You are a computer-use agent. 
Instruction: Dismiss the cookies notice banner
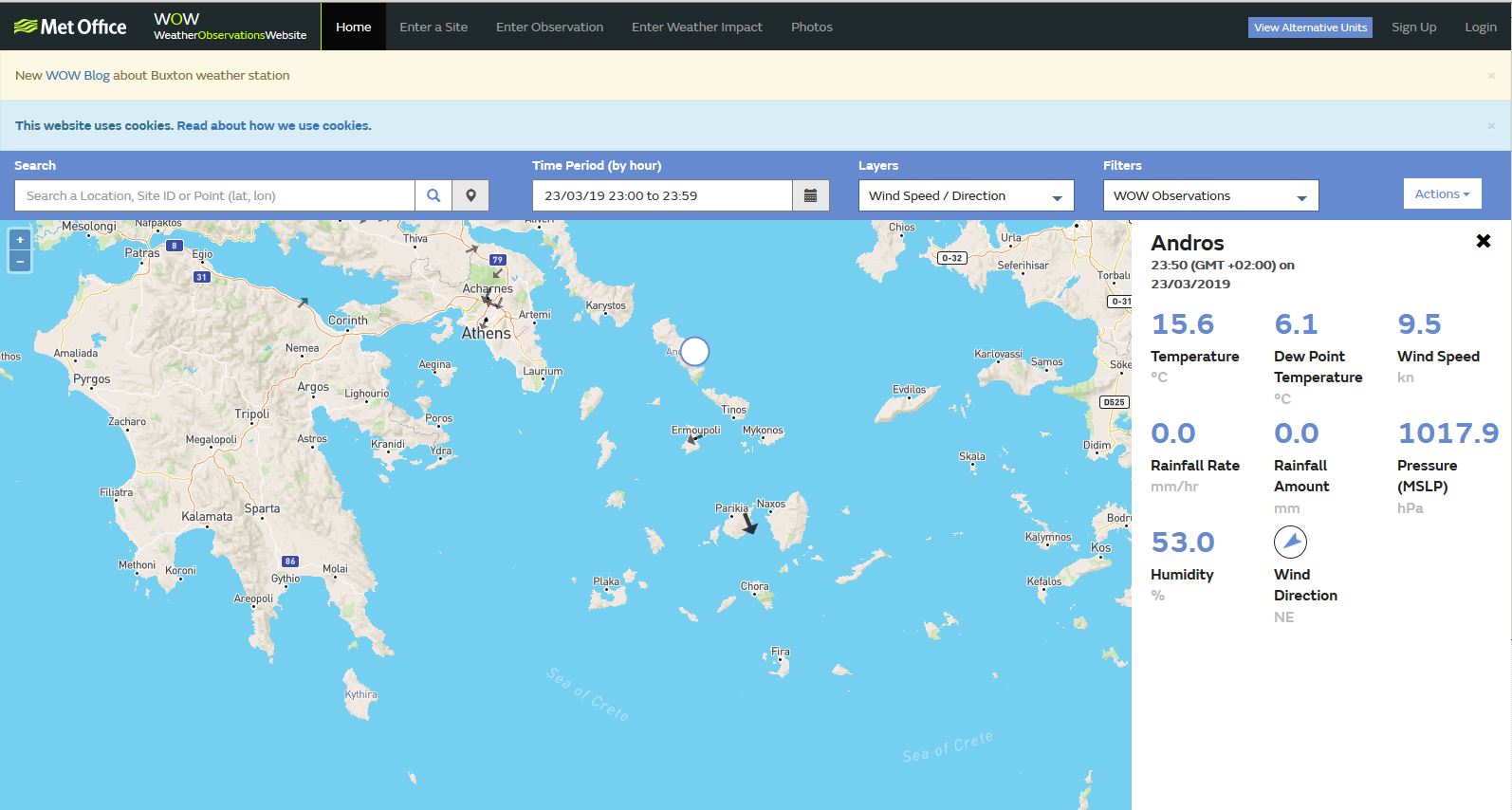coord(1491,126)
